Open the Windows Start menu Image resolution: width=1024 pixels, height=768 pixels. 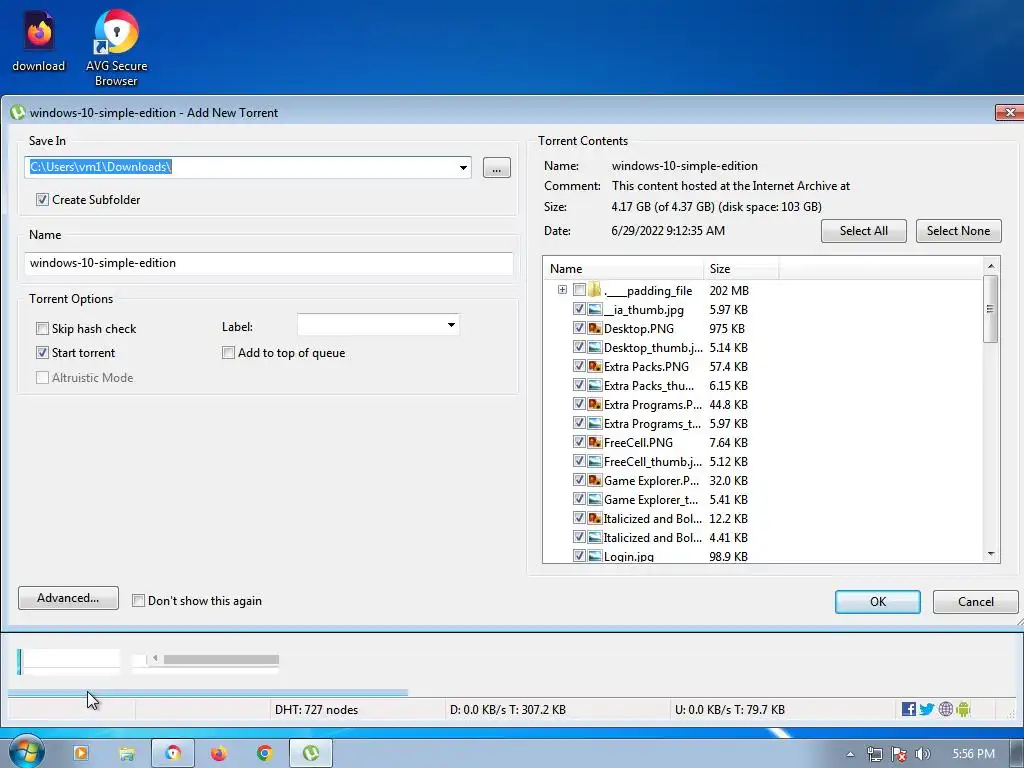(x=26, y=753)
